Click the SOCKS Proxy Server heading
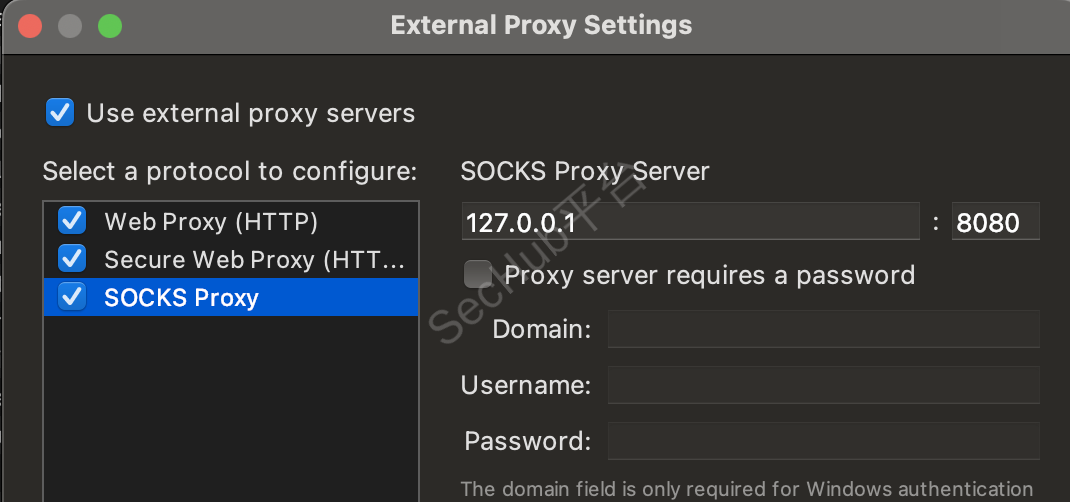This screenshot has width=1070, height=502. click(585, 171)
